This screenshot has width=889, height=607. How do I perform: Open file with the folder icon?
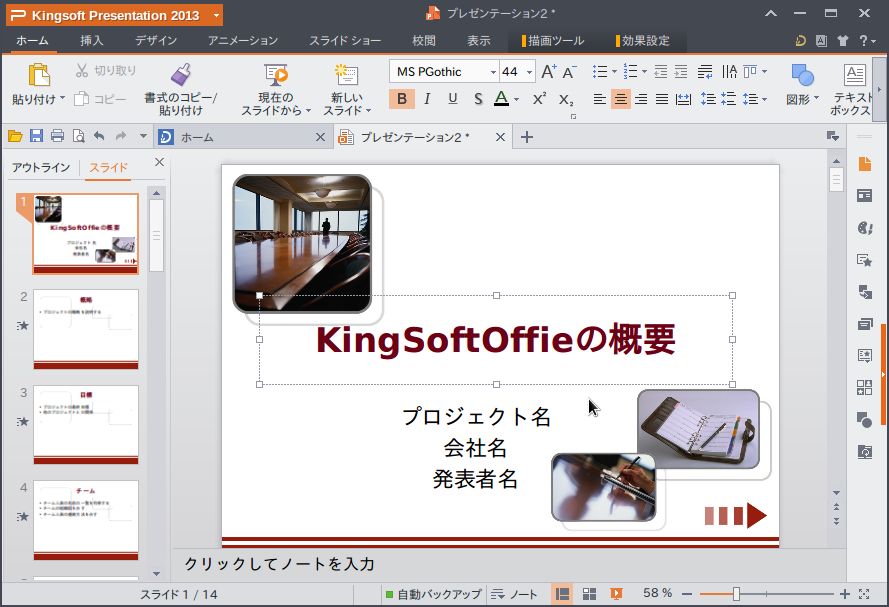(x=15, y=136)
